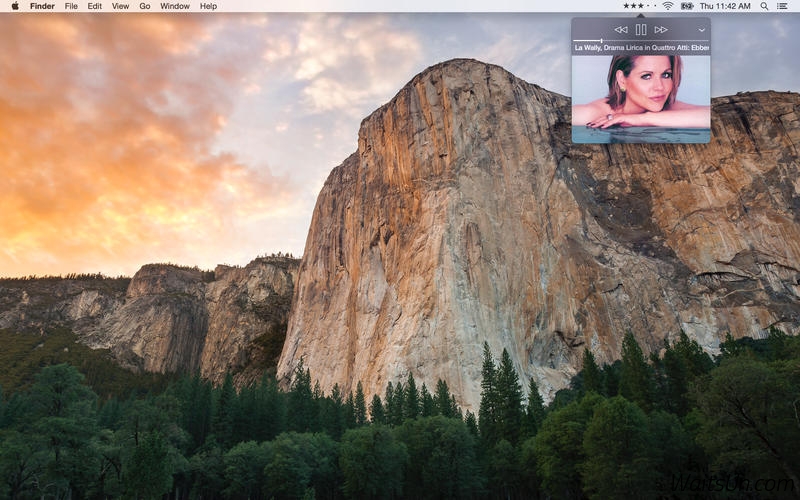800x500 pixels.
Task: Click the playback progress slider
Action: tap(600, 40)
